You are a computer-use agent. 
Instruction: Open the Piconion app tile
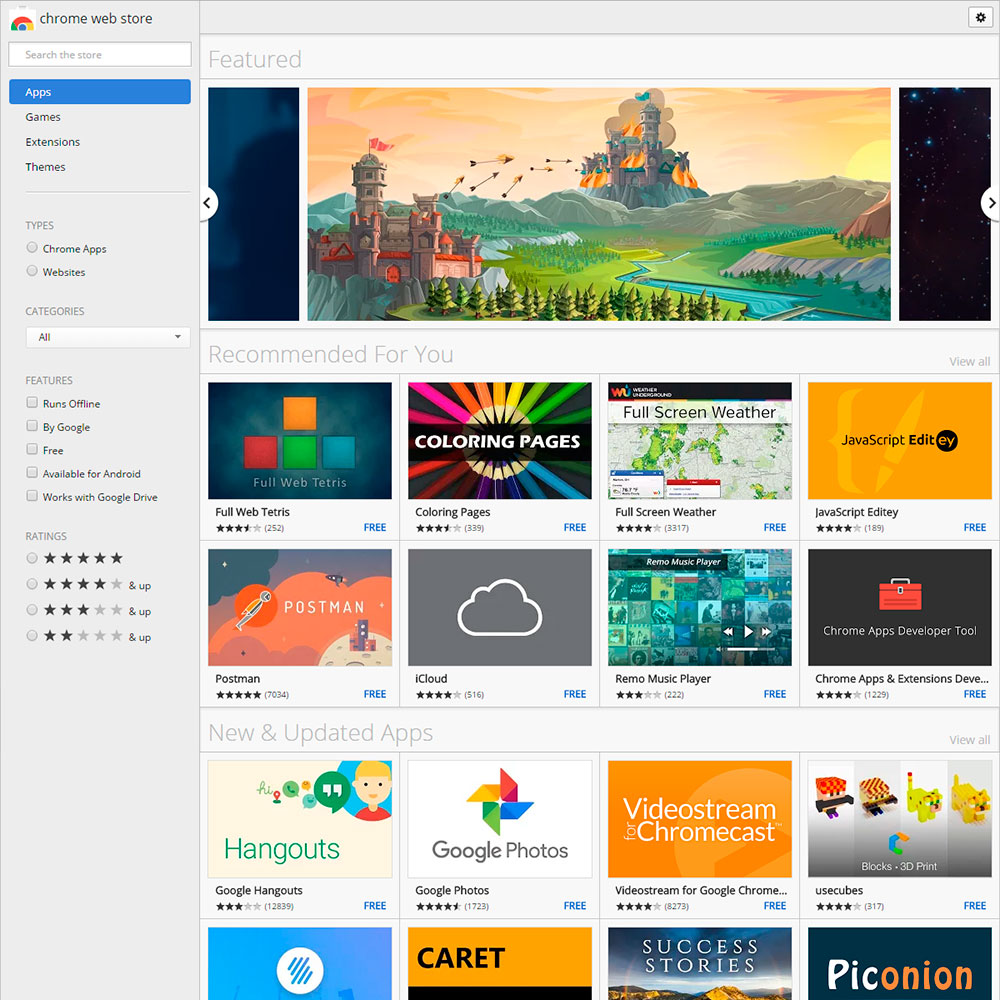(899, 964)
